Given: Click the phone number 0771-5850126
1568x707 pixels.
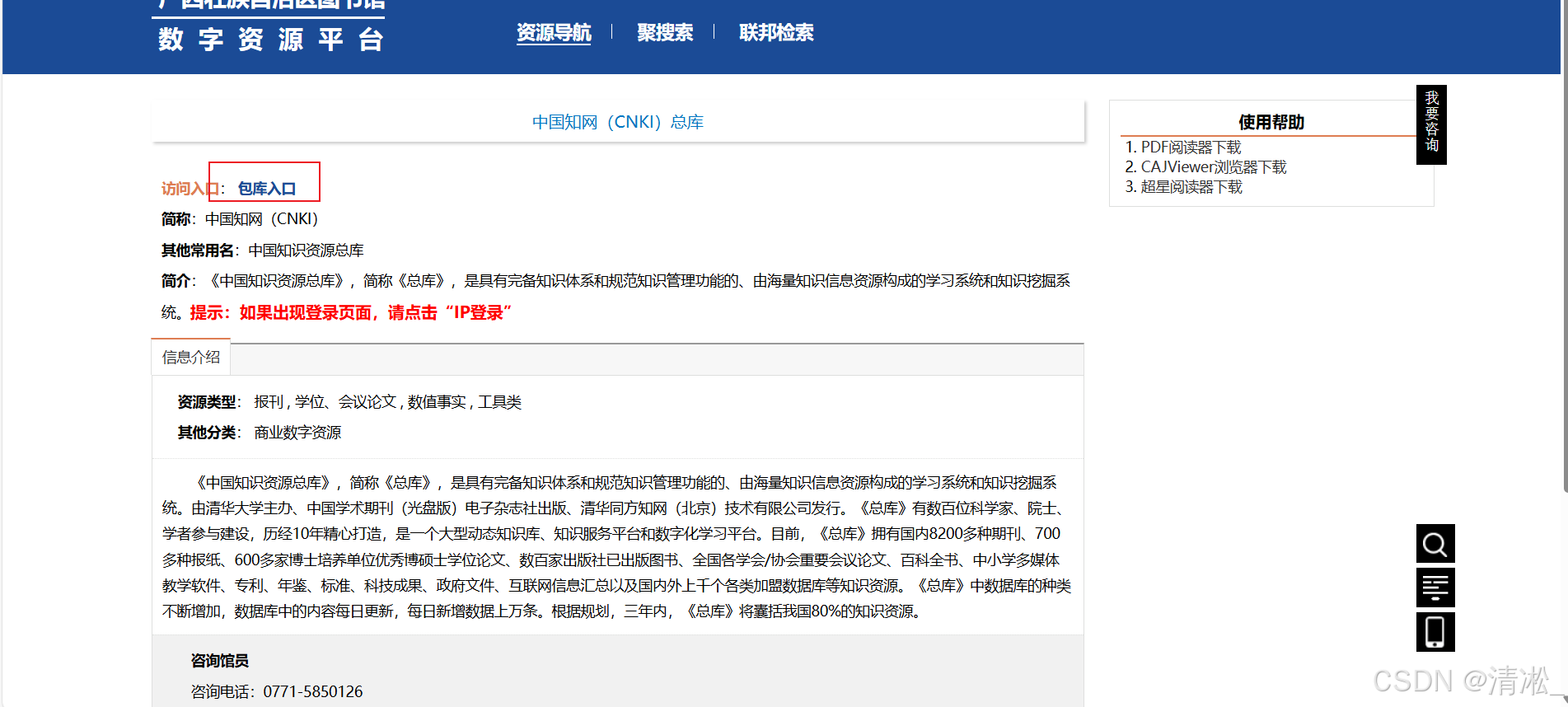Looking at the screenshot, I should (313, 691).
